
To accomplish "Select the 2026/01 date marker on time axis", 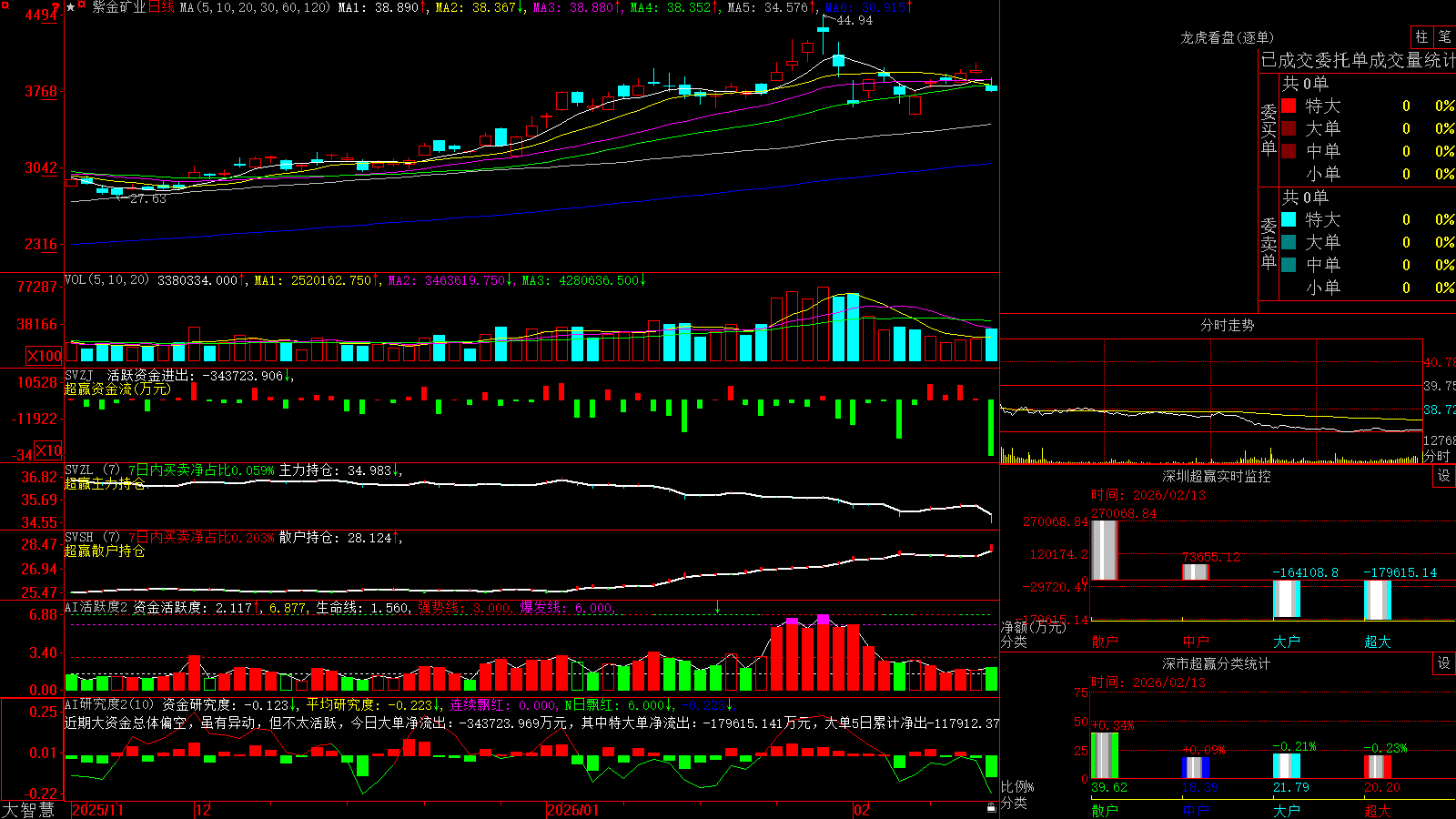I will pyautogui.click(x=573, y=810).
